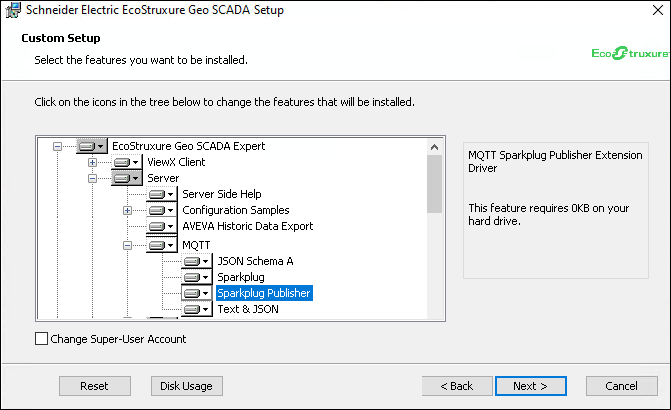The height and width of the screenshot is (410, 671).
Task: Click the Disk Usage button
Action: click(x=185, y=386)
